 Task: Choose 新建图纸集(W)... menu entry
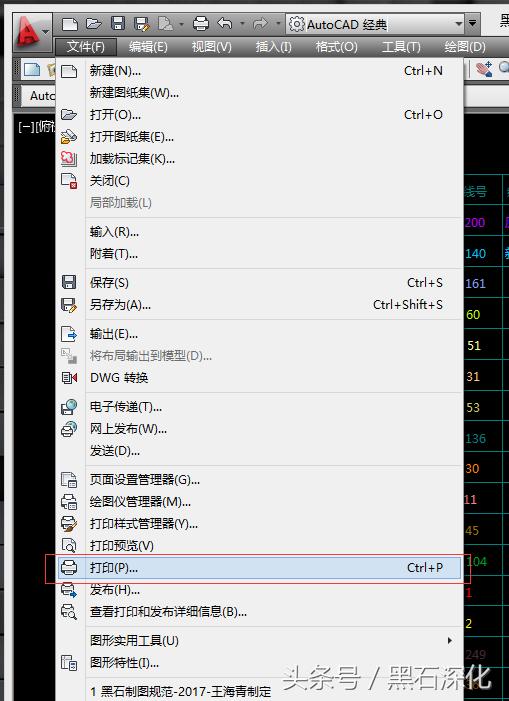pos(260,93)
